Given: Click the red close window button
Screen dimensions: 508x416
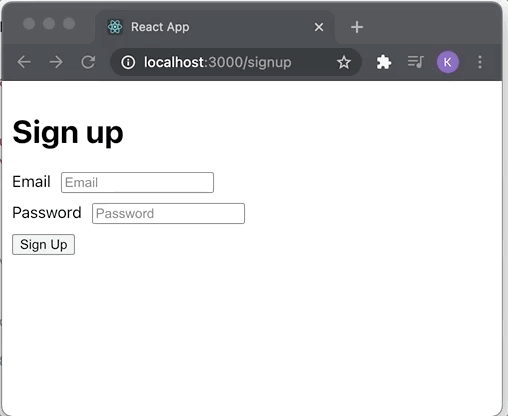Looking at the screenshot, I should pos(29,24).
